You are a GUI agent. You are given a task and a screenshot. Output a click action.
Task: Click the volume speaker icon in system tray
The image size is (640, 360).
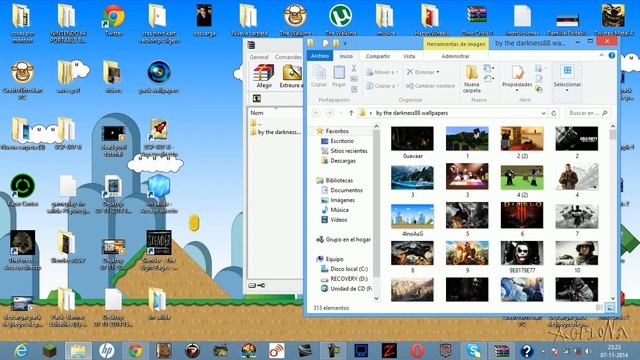[x=587, y=351]
